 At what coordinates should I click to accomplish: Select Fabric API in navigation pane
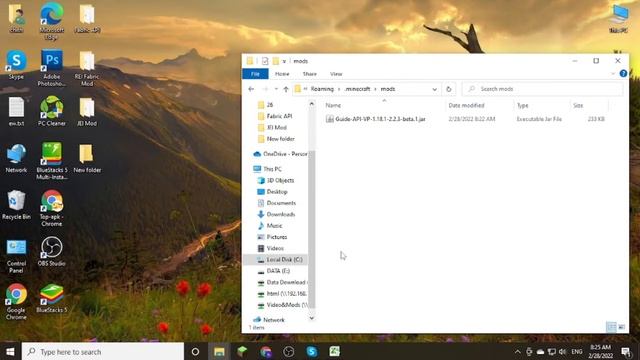(279, 116)
